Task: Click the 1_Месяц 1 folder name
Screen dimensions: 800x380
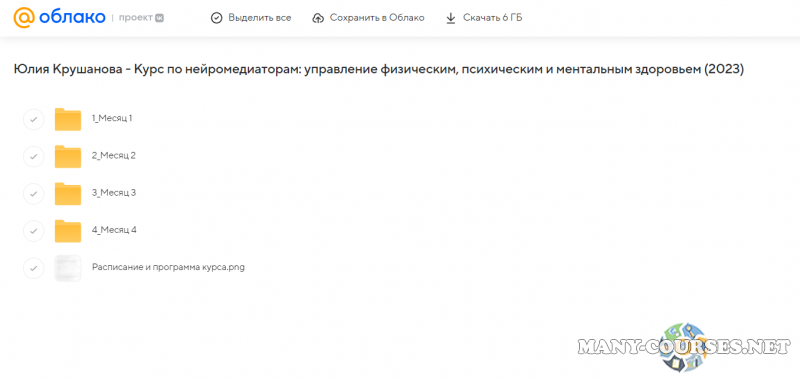Action: pos(112,118)
